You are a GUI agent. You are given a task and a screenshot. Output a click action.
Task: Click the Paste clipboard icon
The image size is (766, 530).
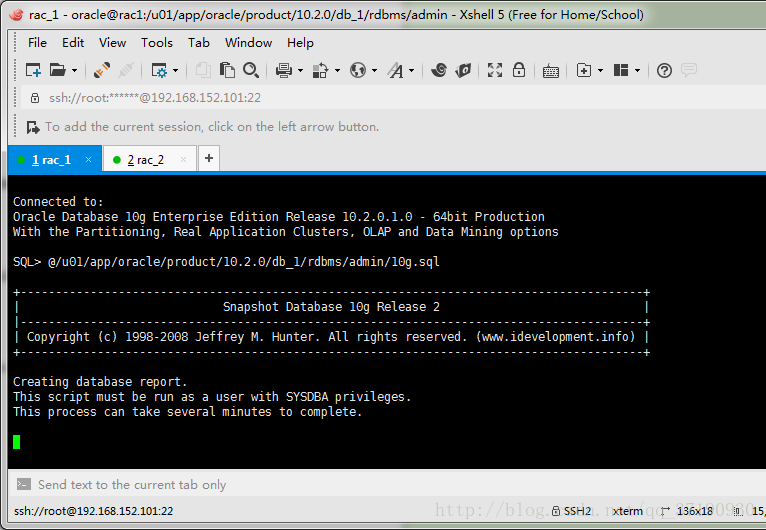click(227, 70)
